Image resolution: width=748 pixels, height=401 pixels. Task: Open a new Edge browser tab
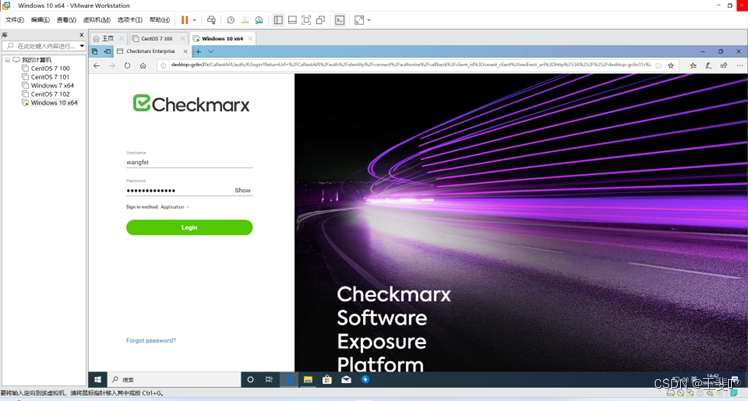coord(198,51)
